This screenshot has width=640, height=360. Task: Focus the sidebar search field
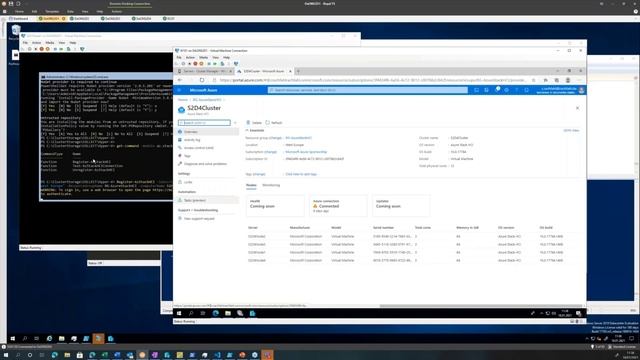204,123
